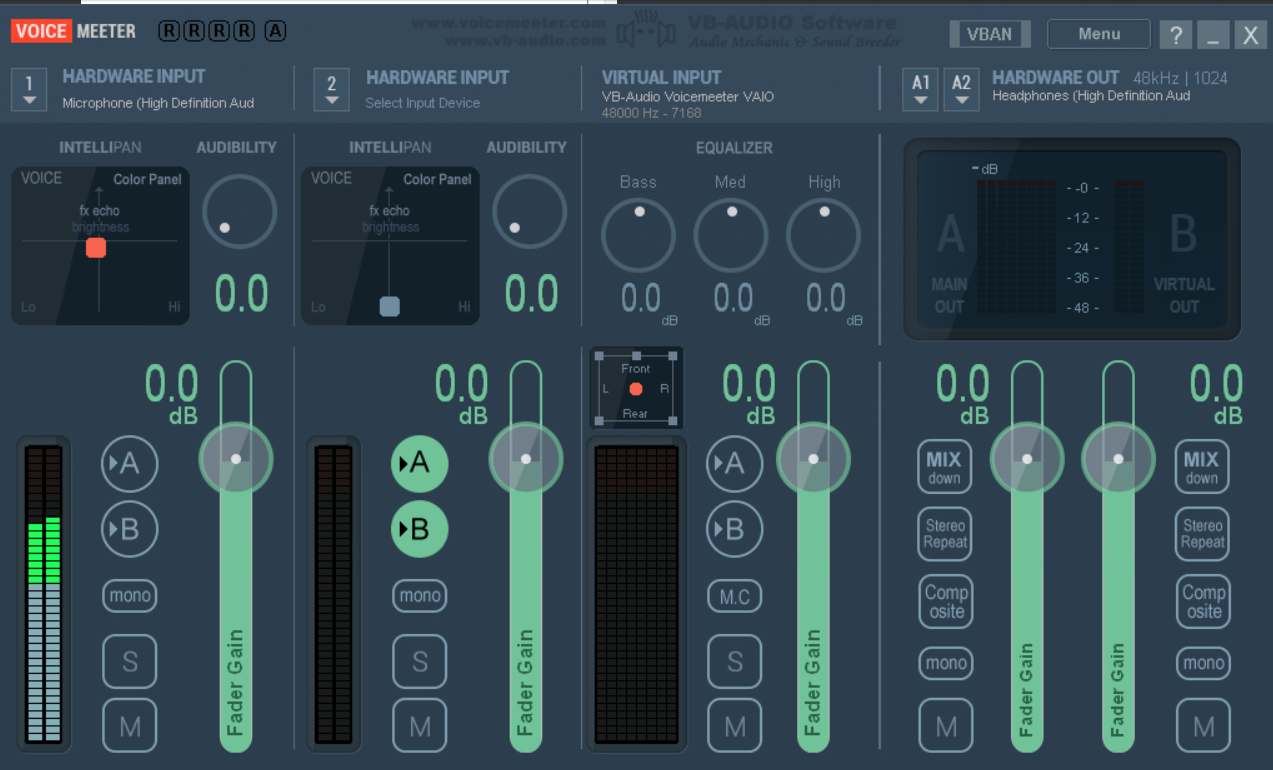The width and height of the screenshot is (1273, 770).
Task: Open the Hardware Input 1 device selector
Action: (29, 89)
